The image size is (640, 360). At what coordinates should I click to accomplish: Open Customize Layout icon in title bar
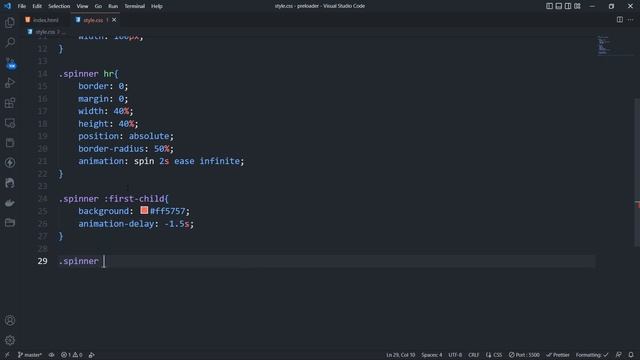pyautogui.click(x=577, y=6)
